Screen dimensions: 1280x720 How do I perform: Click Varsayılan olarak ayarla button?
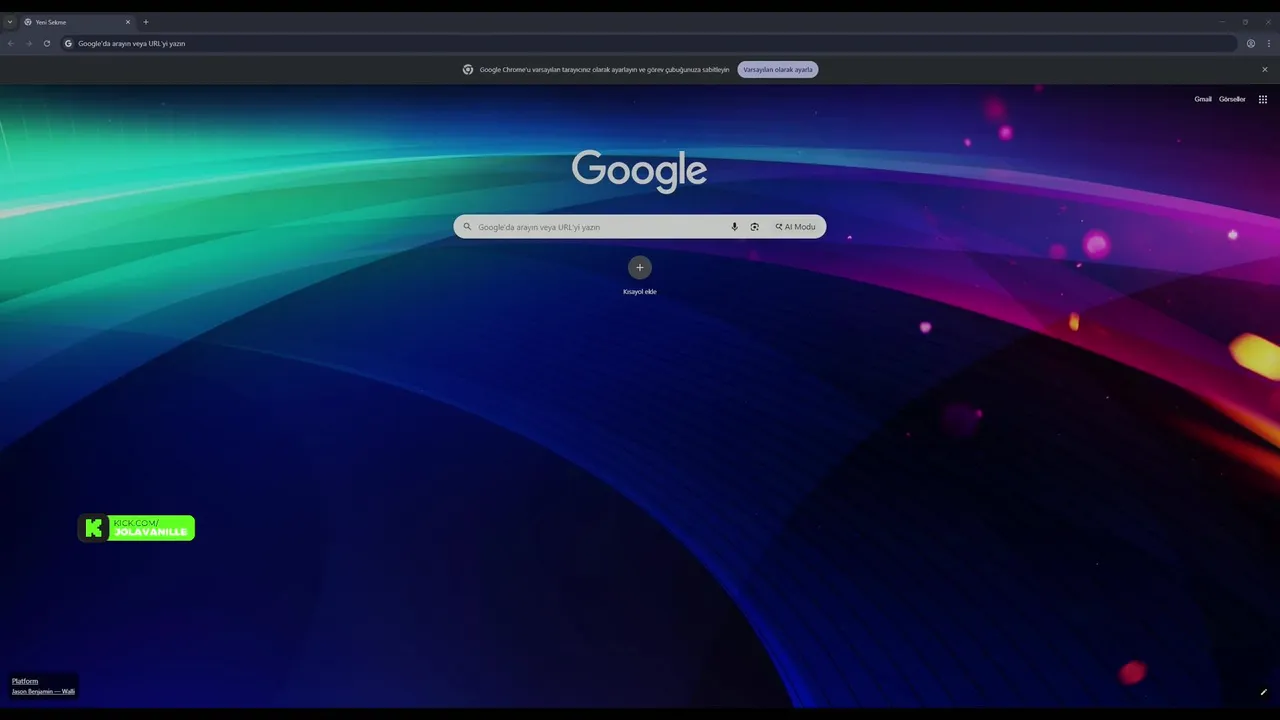tap(778, 70)
